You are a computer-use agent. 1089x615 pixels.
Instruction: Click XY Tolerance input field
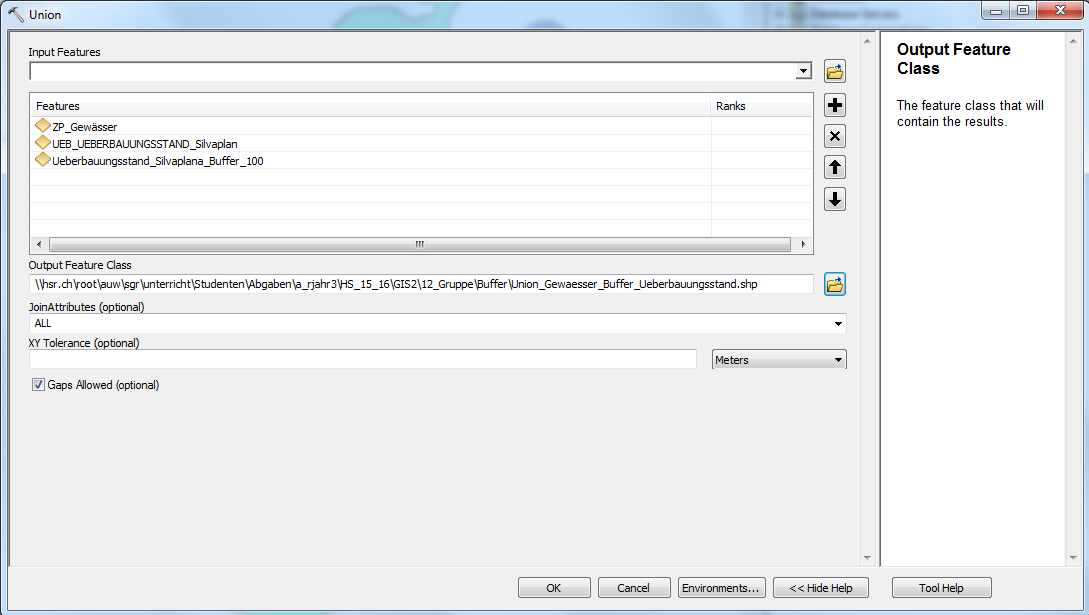click(x=363, y=360)
